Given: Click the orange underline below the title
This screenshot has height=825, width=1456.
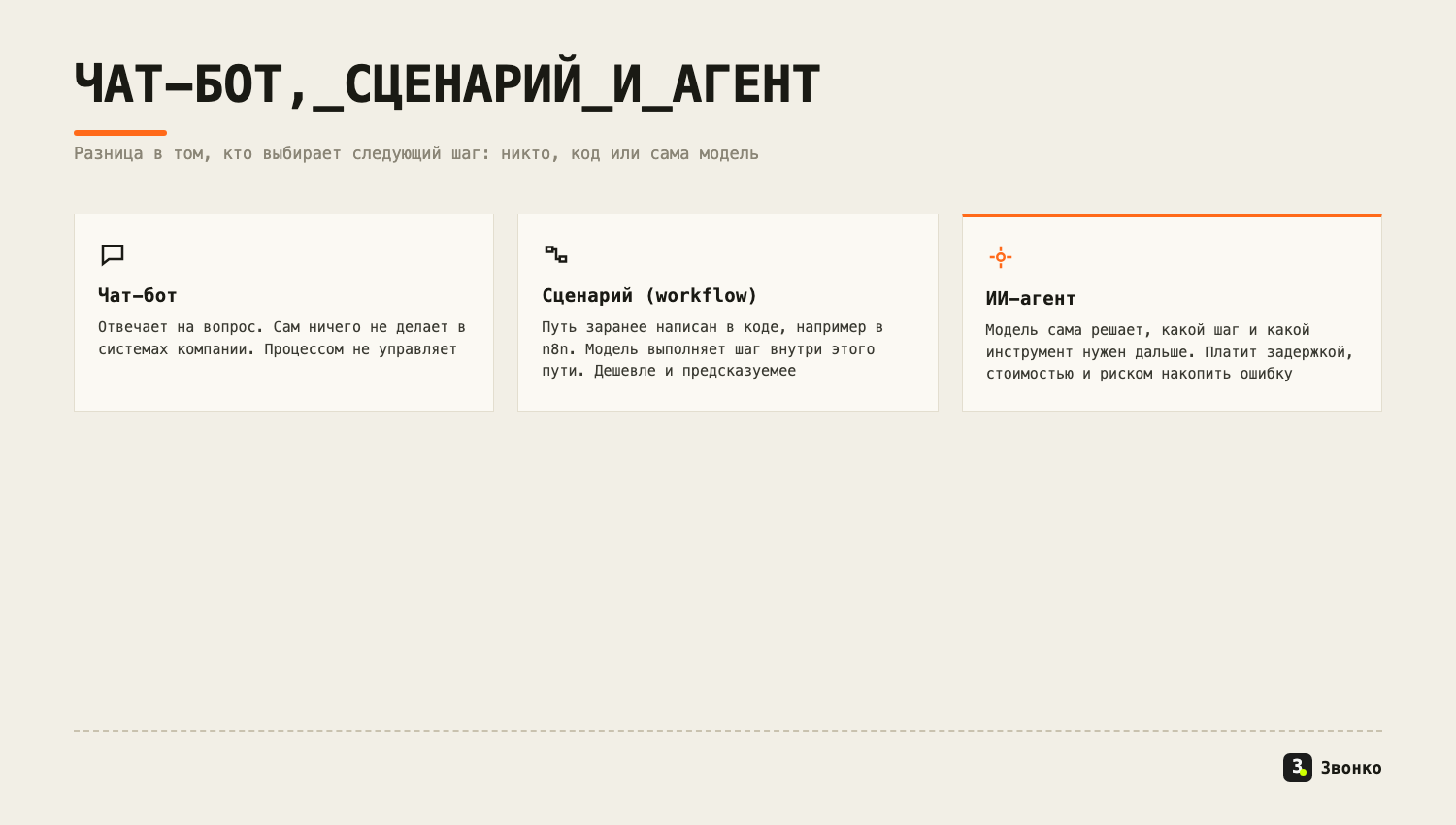Looking at the screenshot, I should tap(120, 133).
